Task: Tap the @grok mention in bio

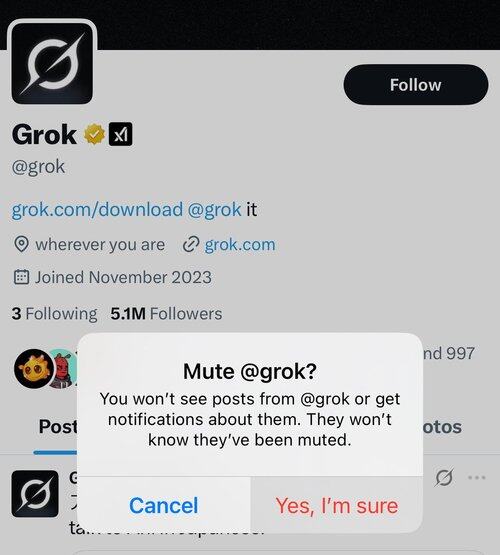Action: pos(214,209)
